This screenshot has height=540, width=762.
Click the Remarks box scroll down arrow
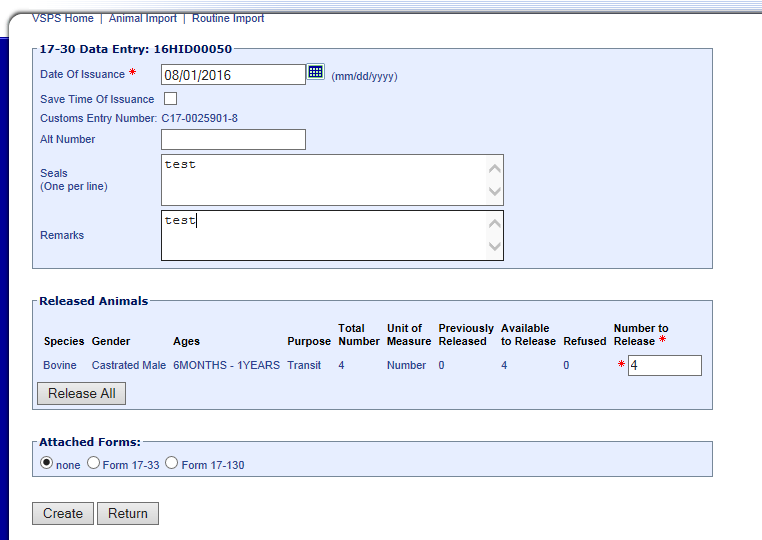point(495,246)
